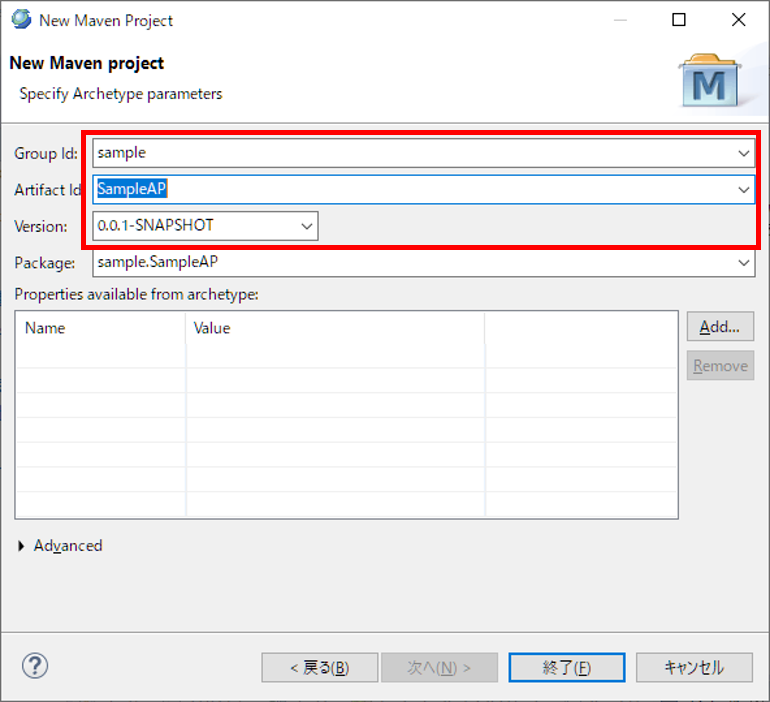The width and height of the screenshot is (770, 702).
Task: Click the Value column header
Action: point(334,328)
